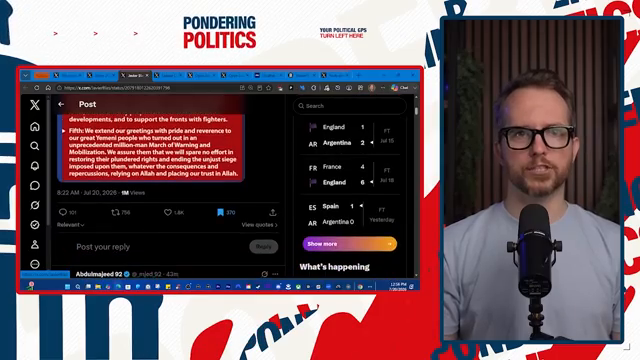The image size is (640, 360).
Task: Open the France vs England match result
Action: pyautogui.click(x=350, y=175)
